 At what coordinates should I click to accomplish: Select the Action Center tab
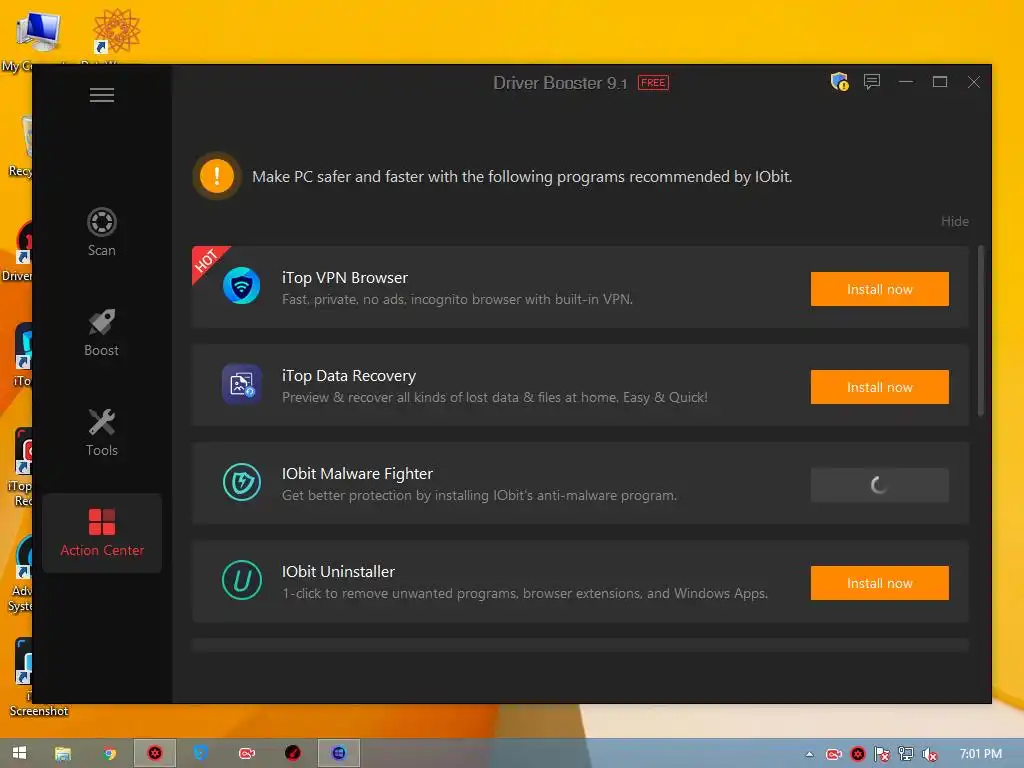point(102,533)
